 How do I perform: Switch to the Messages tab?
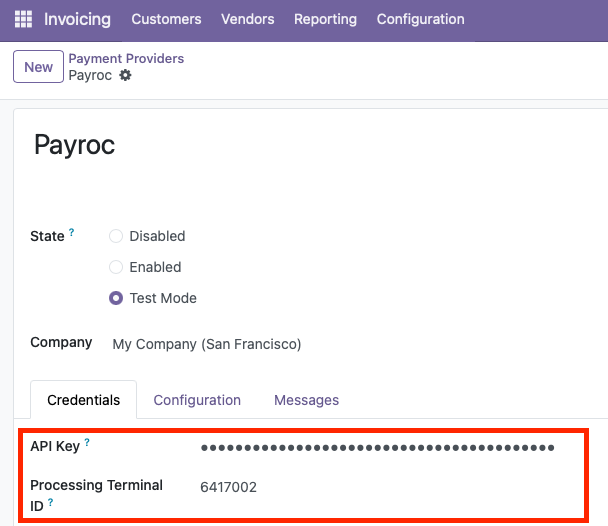tap(306, 400)
